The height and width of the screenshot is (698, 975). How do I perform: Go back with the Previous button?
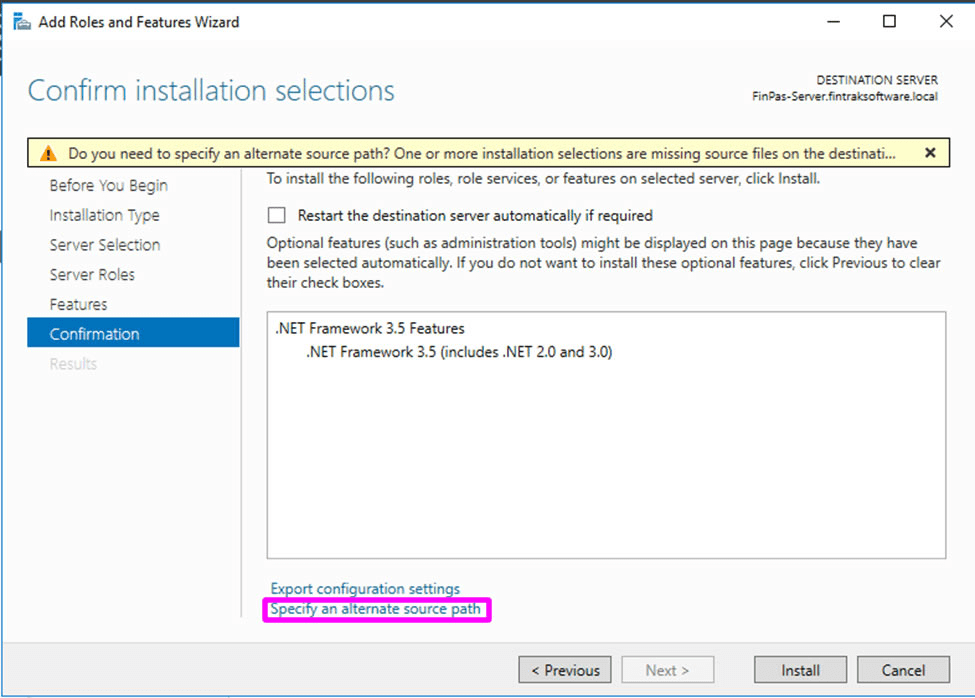(x=565, y=670)
